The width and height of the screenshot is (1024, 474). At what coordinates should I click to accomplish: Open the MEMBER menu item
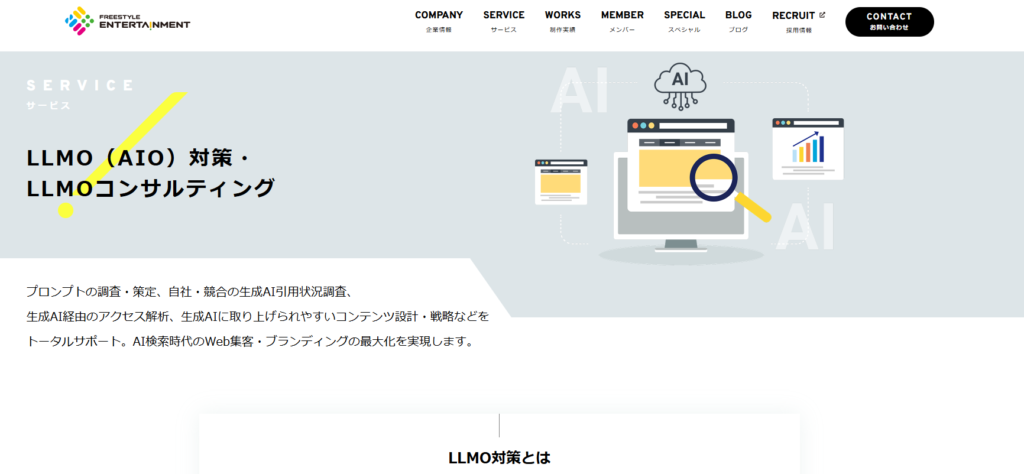pos(622,21)
